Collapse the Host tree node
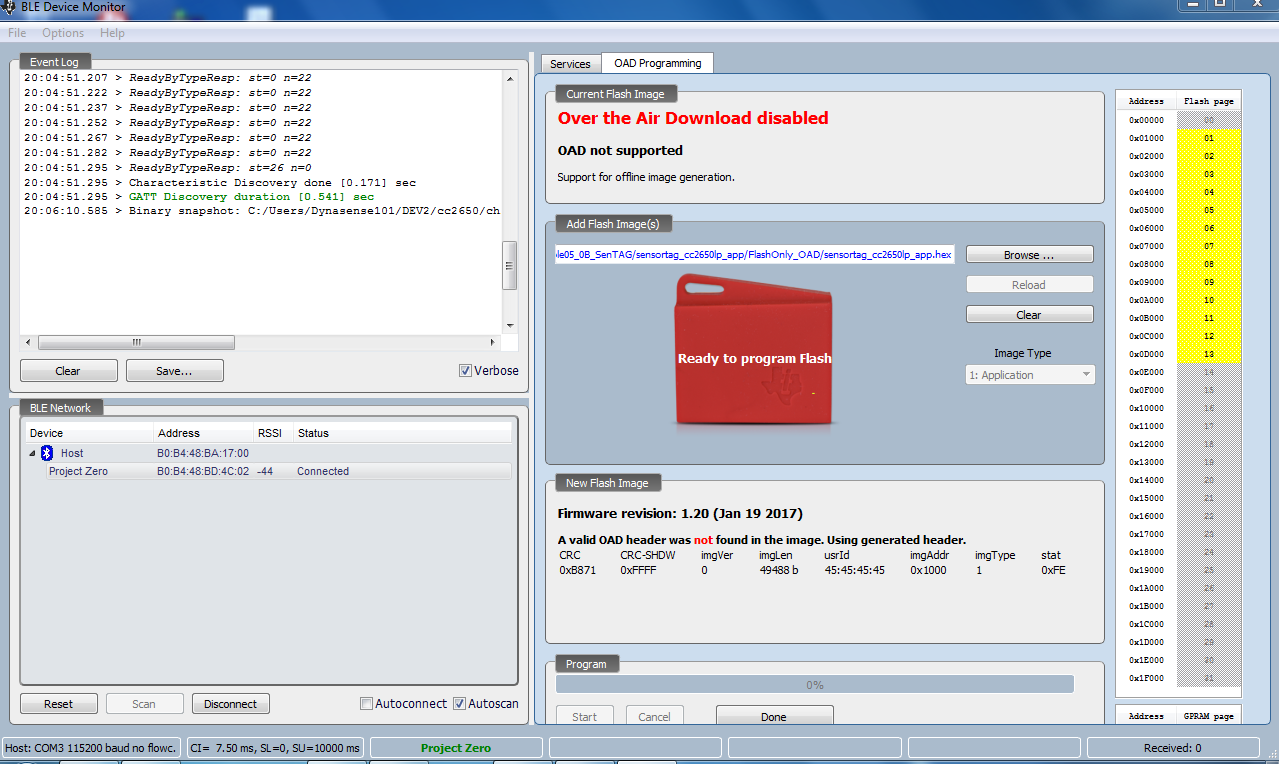Viewport: 1279px width, 764px height. click(x=31, y=453)
